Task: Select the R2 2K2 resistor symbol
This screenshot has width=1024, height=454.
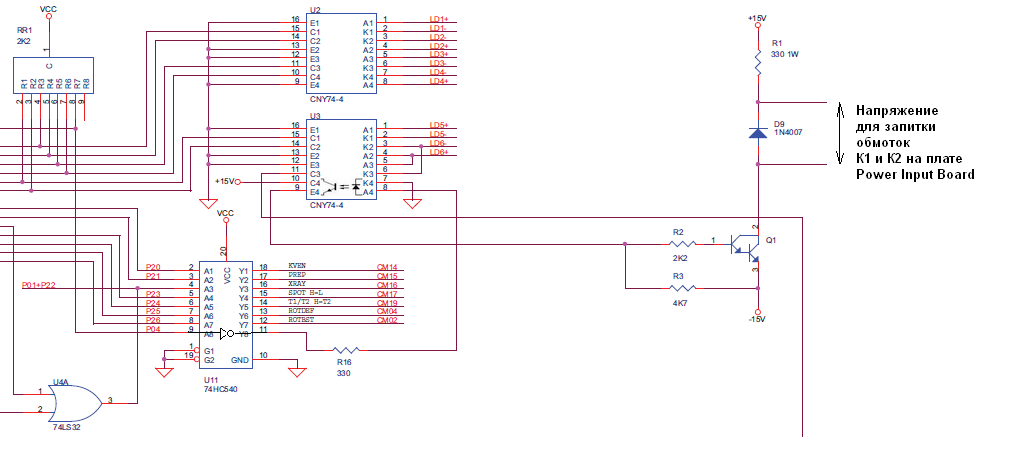Action: click(x=682, y=242)
